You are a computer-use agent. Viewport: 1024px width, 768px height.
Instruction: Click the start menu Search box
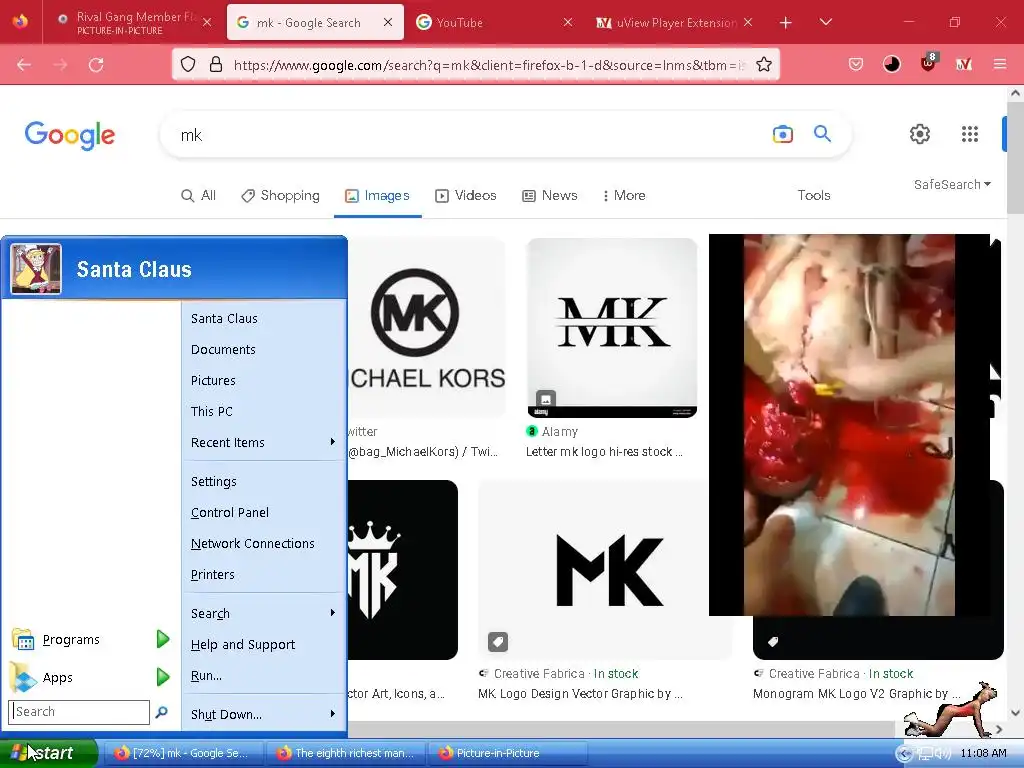pos(79,712)
